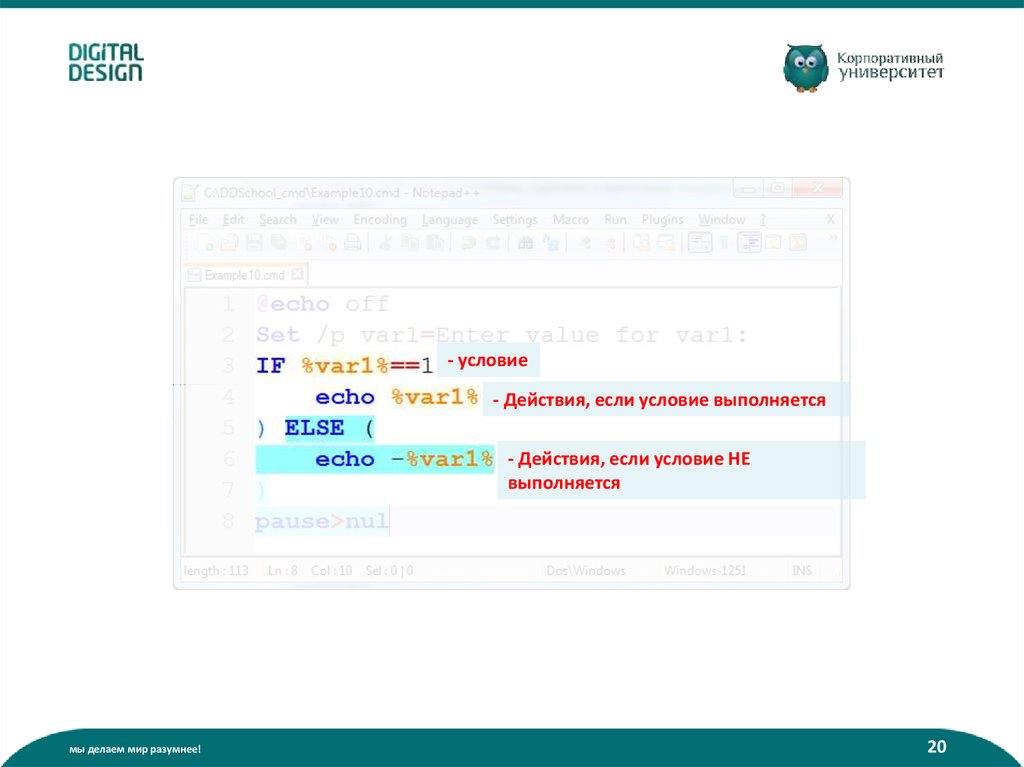Screen dimensions: 1024x767
Task: Click 'pause>nul' on line 8
Action: 322,522
